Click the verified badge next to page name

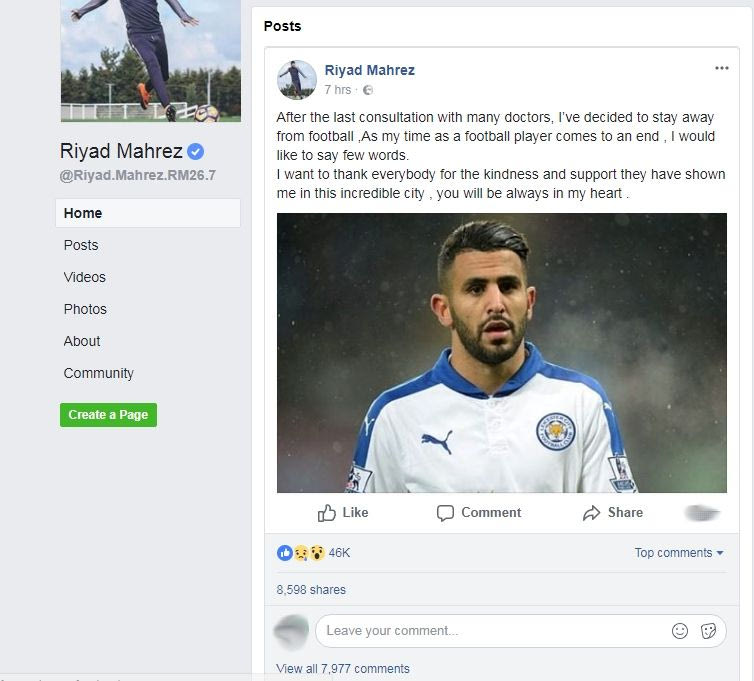(x=197, y=152)
